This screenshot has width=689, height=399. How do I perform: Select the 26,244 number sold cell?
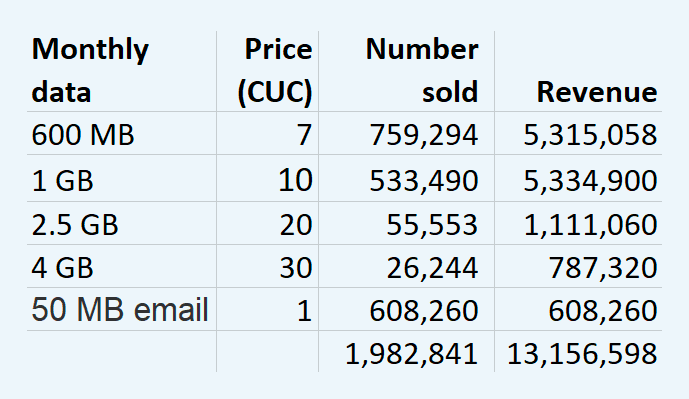(x=406, y=266)
